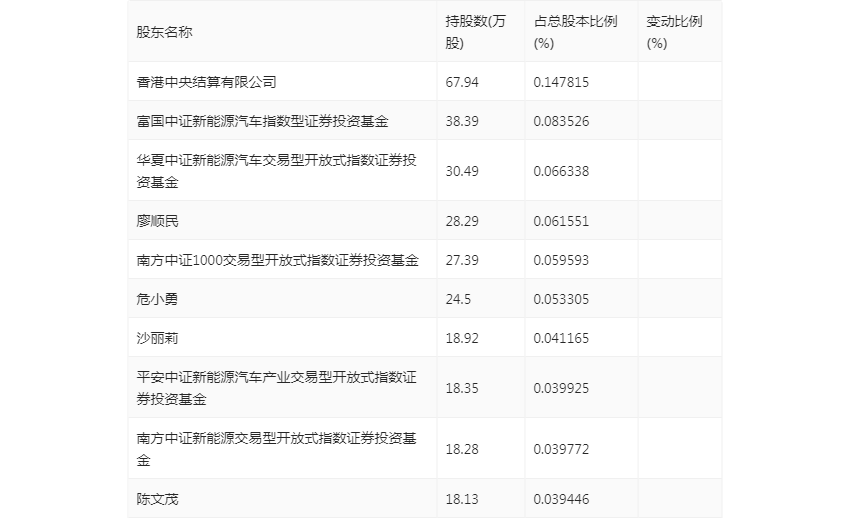This screenshot has width=850, height=518.
Task: Click the 18.35 holdings cell
Action: [462, 388]
